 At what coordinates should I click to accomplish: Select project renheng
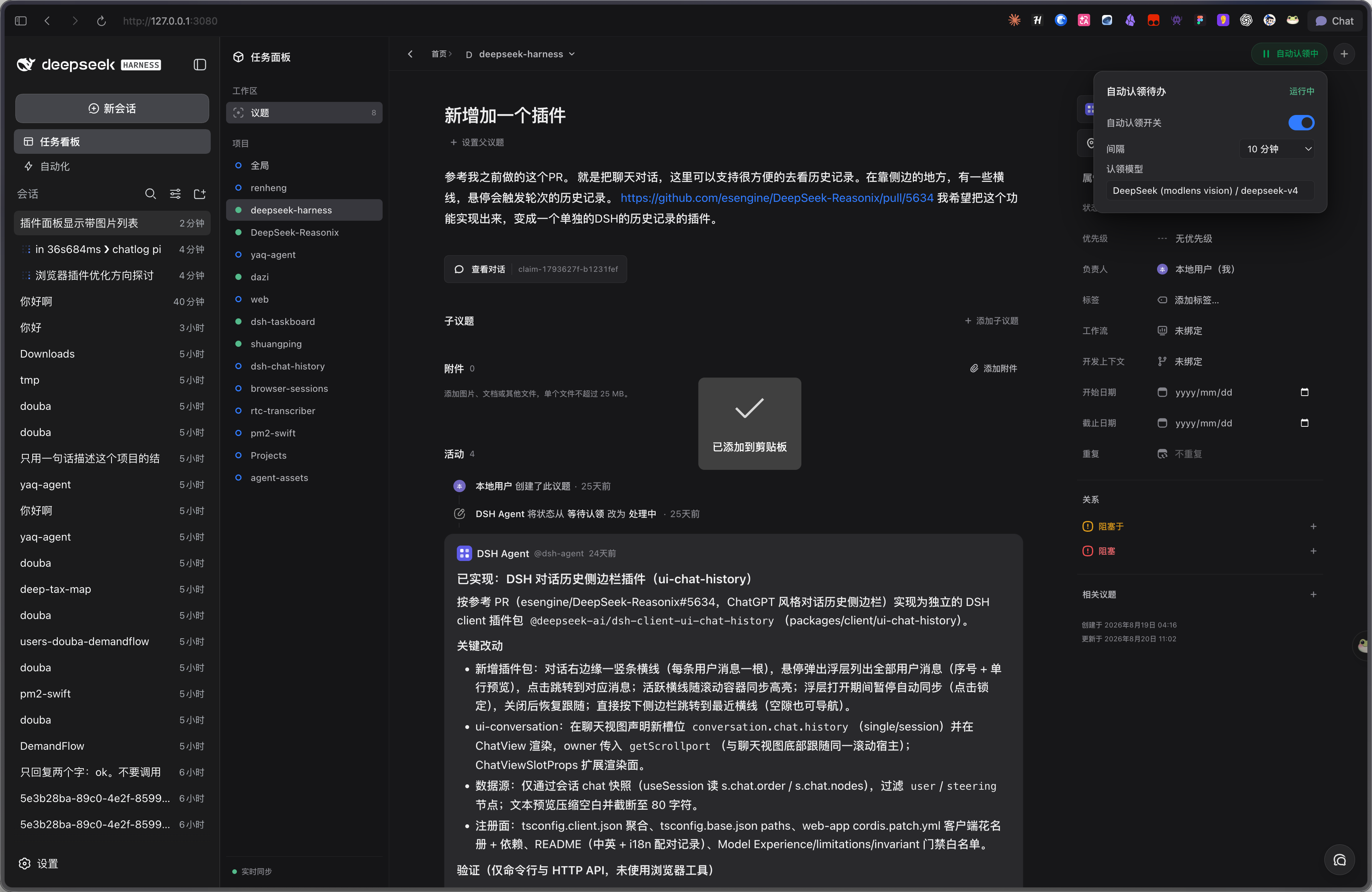click(304, 188)
